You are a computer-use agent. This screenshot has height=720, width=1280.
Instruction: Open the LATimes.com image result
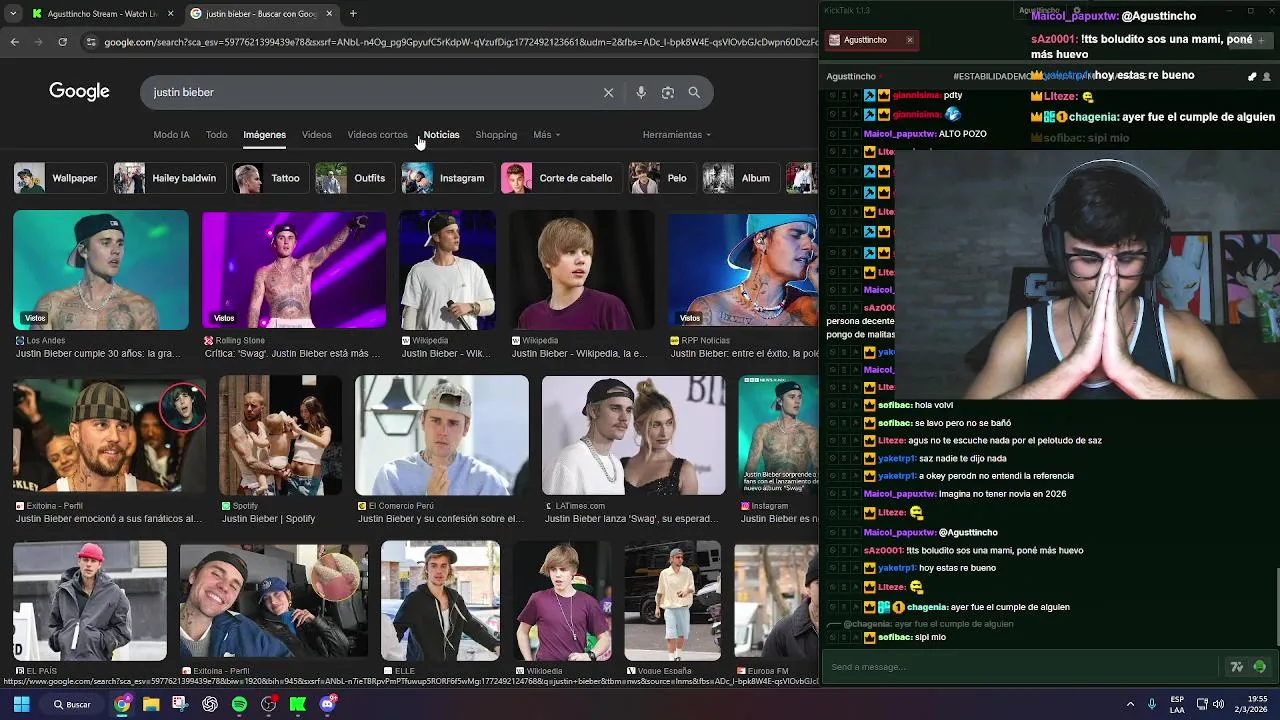633,435
